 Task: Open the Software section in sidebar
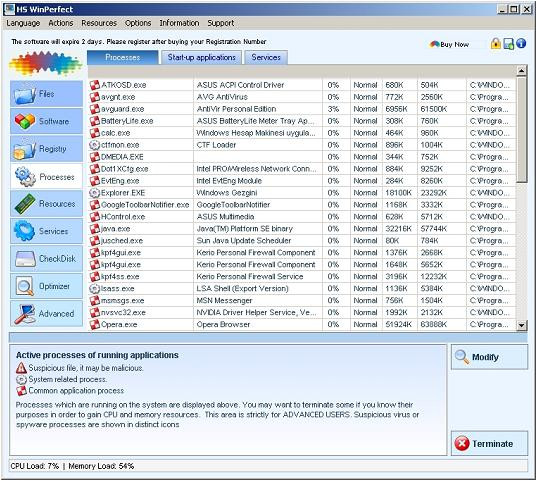pos(46,121)
